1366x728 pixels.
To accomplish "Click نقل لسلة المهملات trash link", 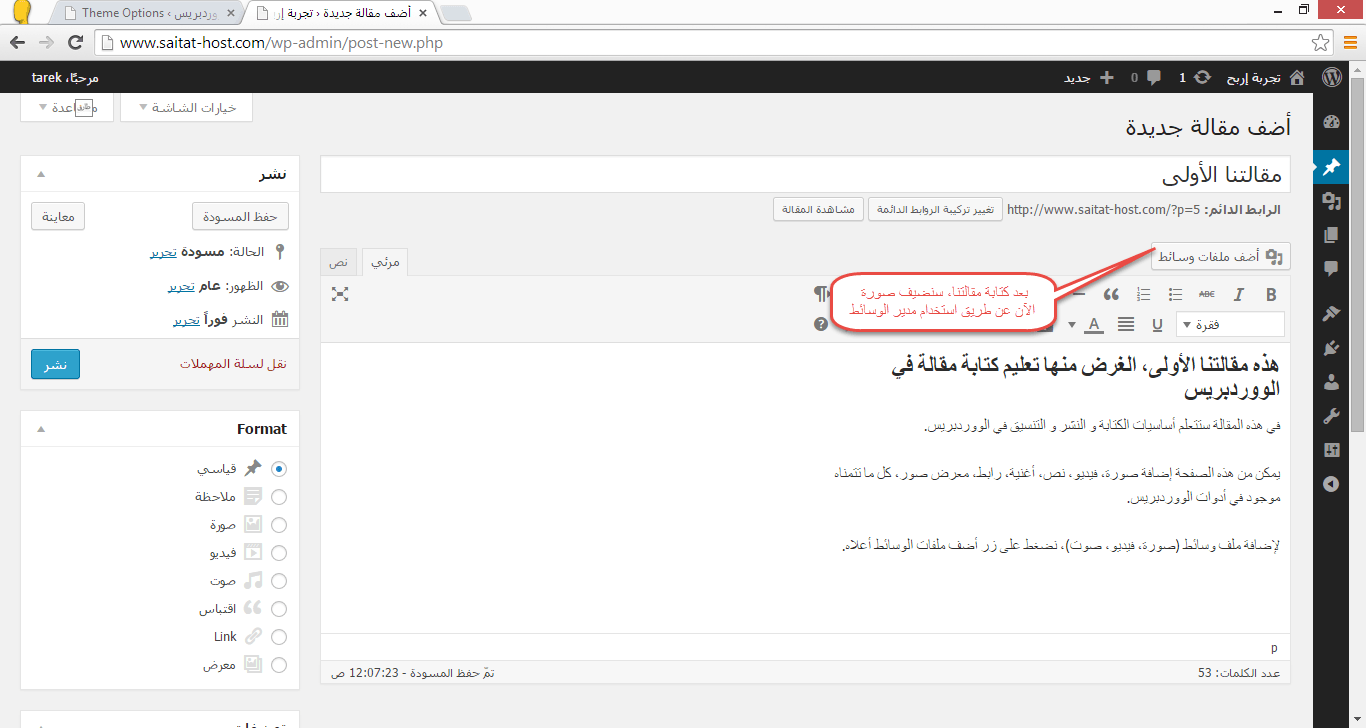I will pos(233,364).
